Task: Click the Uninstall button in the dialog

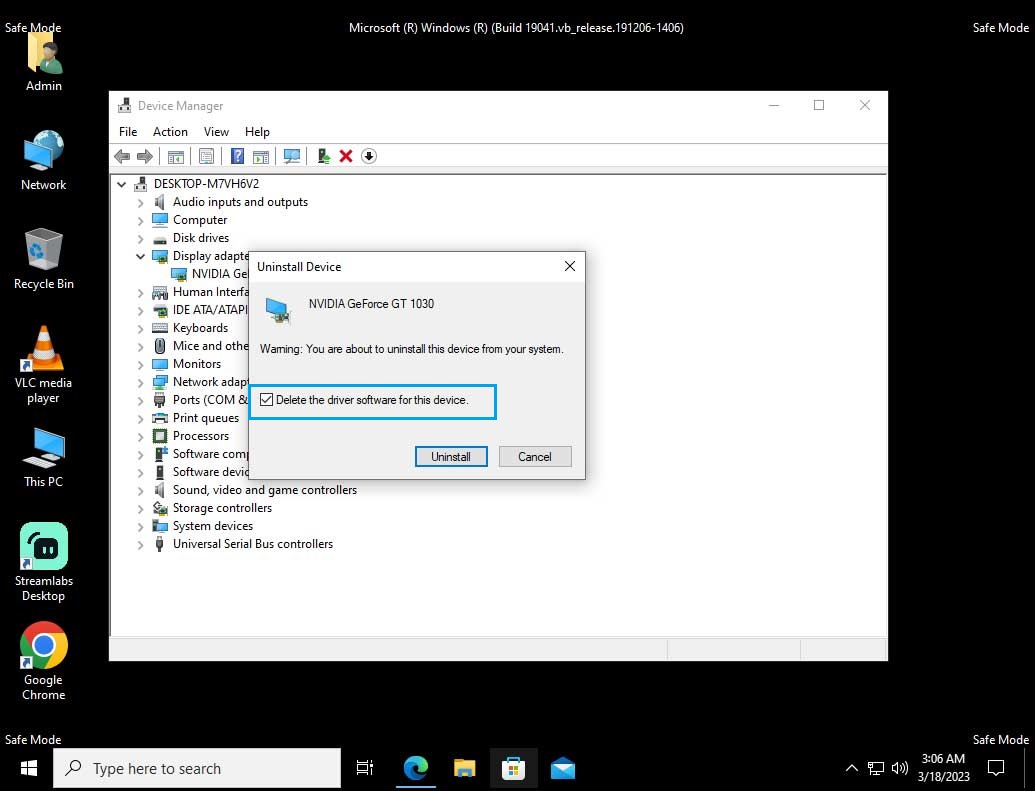Action: (x=451, y=456)
